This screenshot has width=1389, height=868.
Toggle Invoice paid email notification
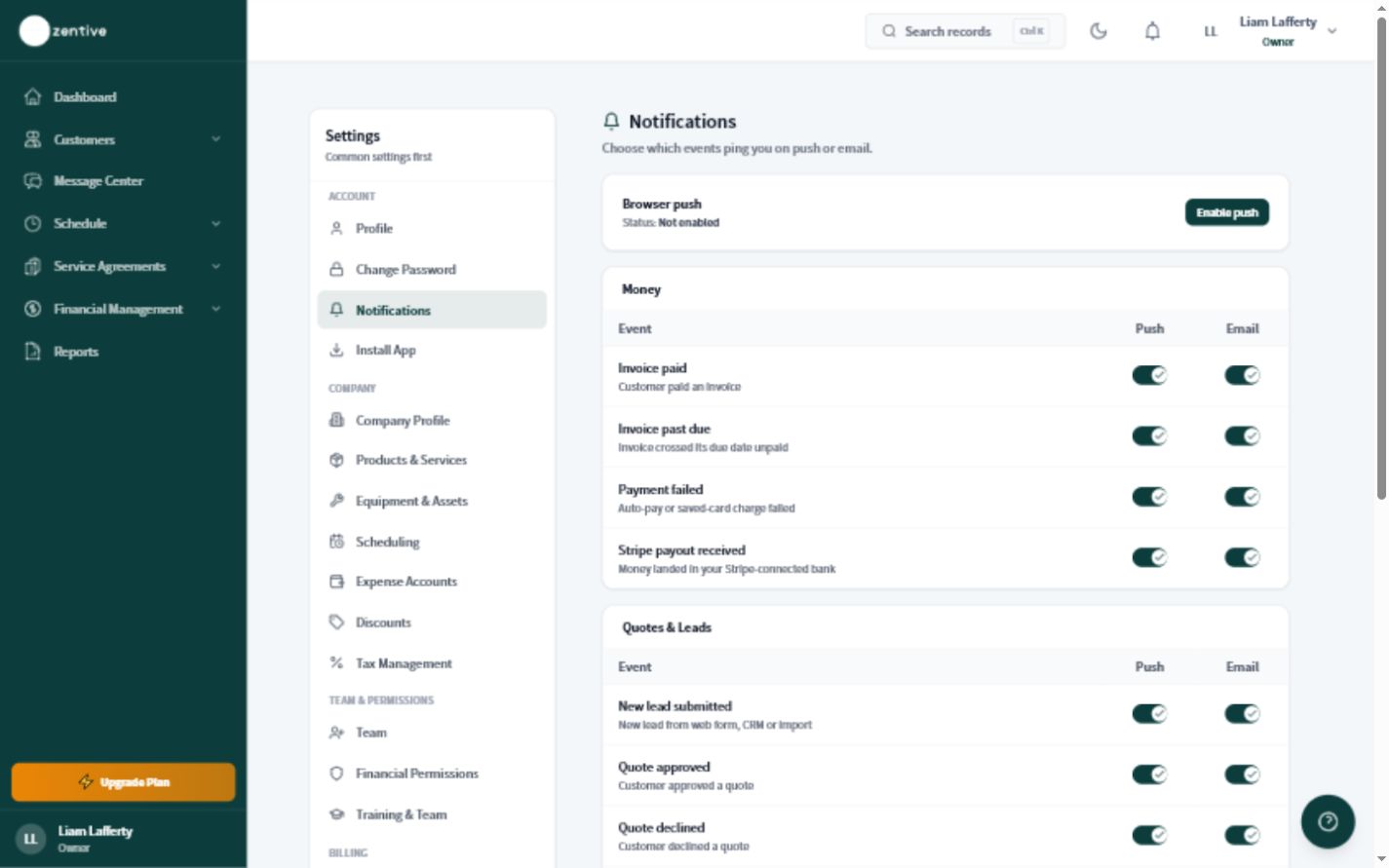pyautogui.click(x=1242, y=375)
